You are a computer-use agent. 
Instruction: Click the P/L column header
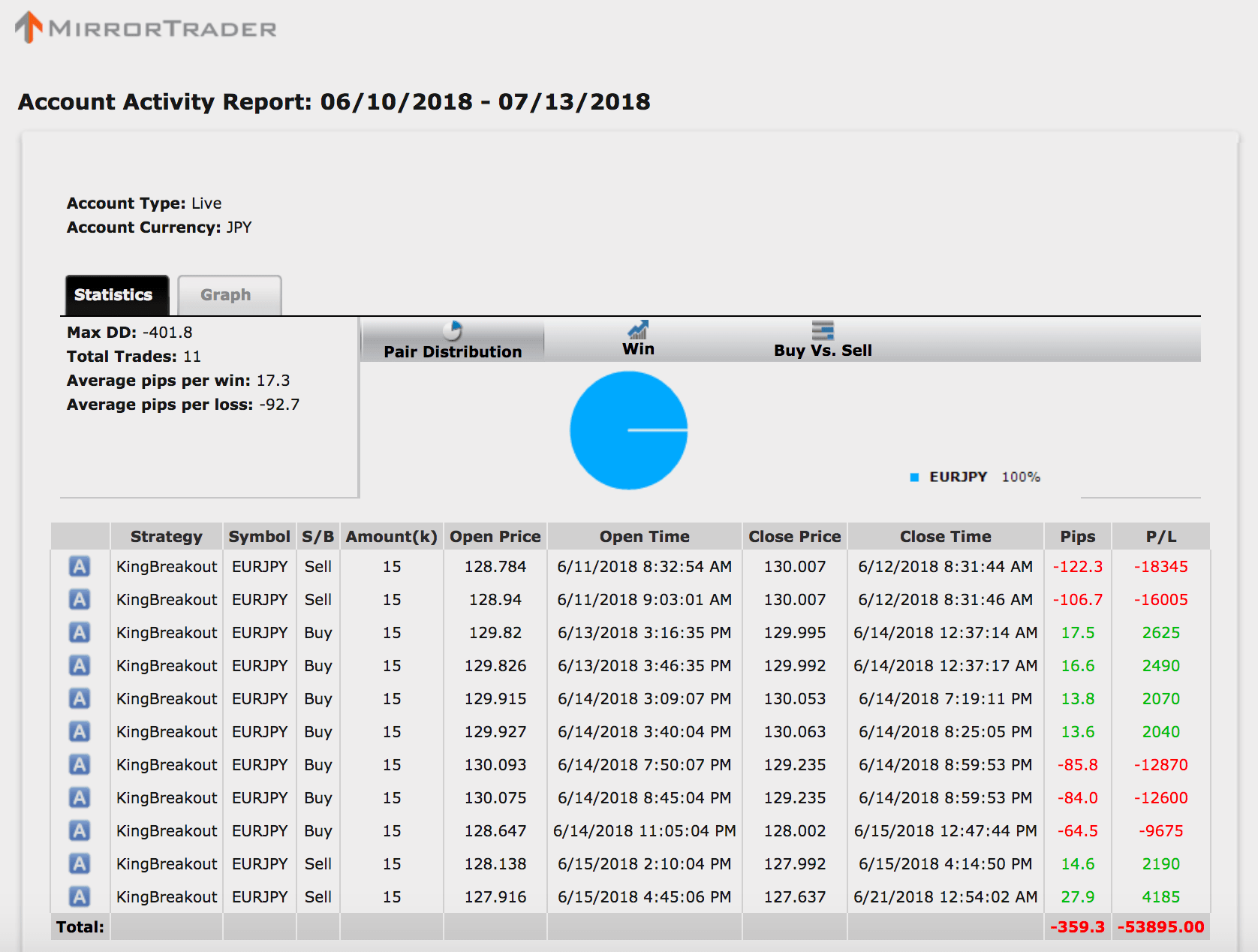tap(1161, 536)
